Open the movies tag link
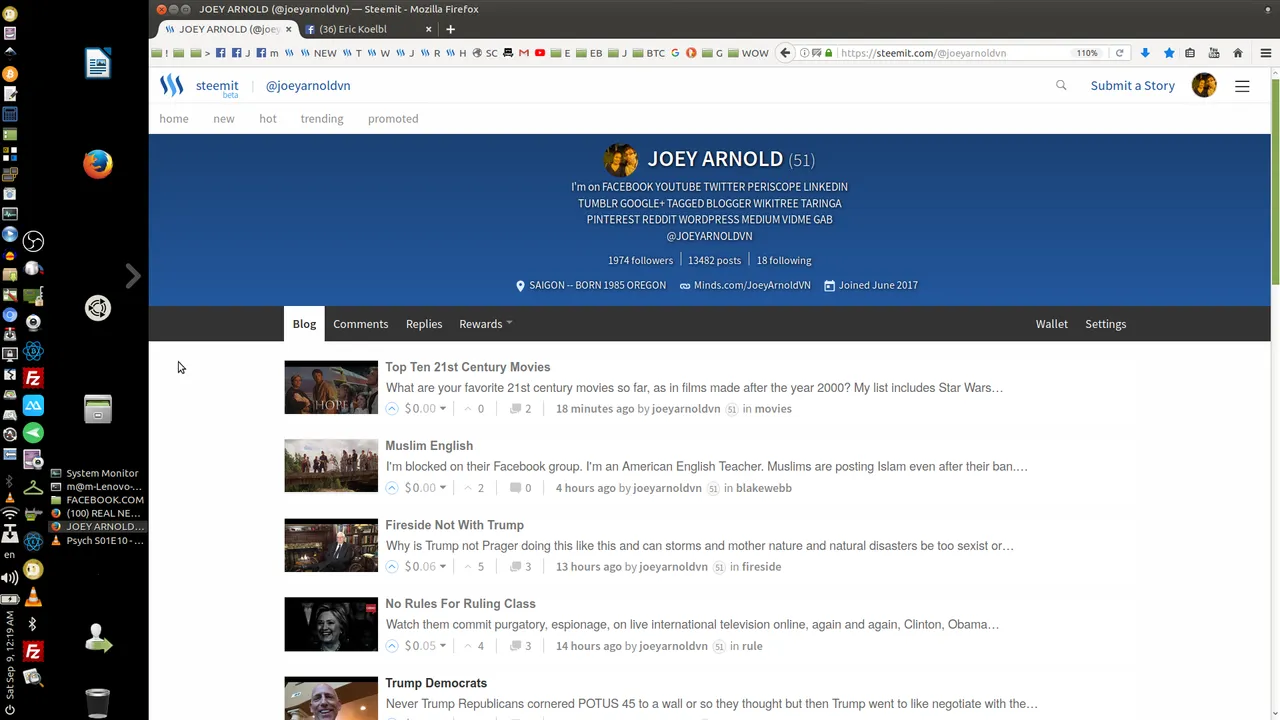This screenshot has height=720, width=1280. pyautogui.click(x=773, y=408)
